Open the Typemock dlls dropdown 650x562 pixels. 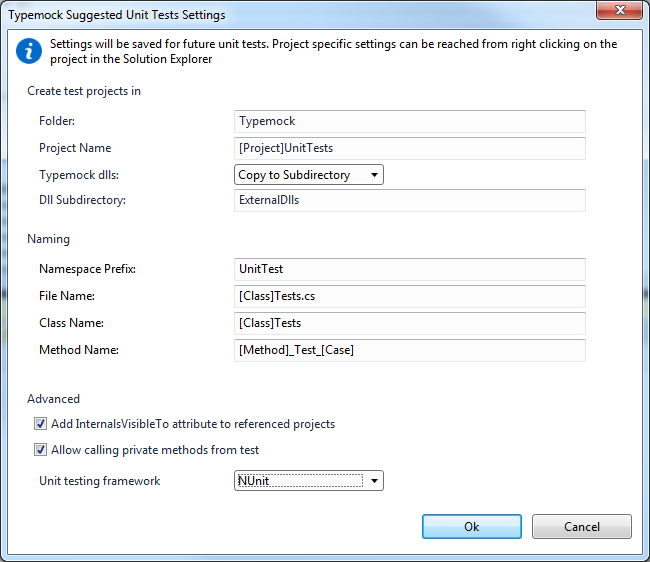(308, 175)
